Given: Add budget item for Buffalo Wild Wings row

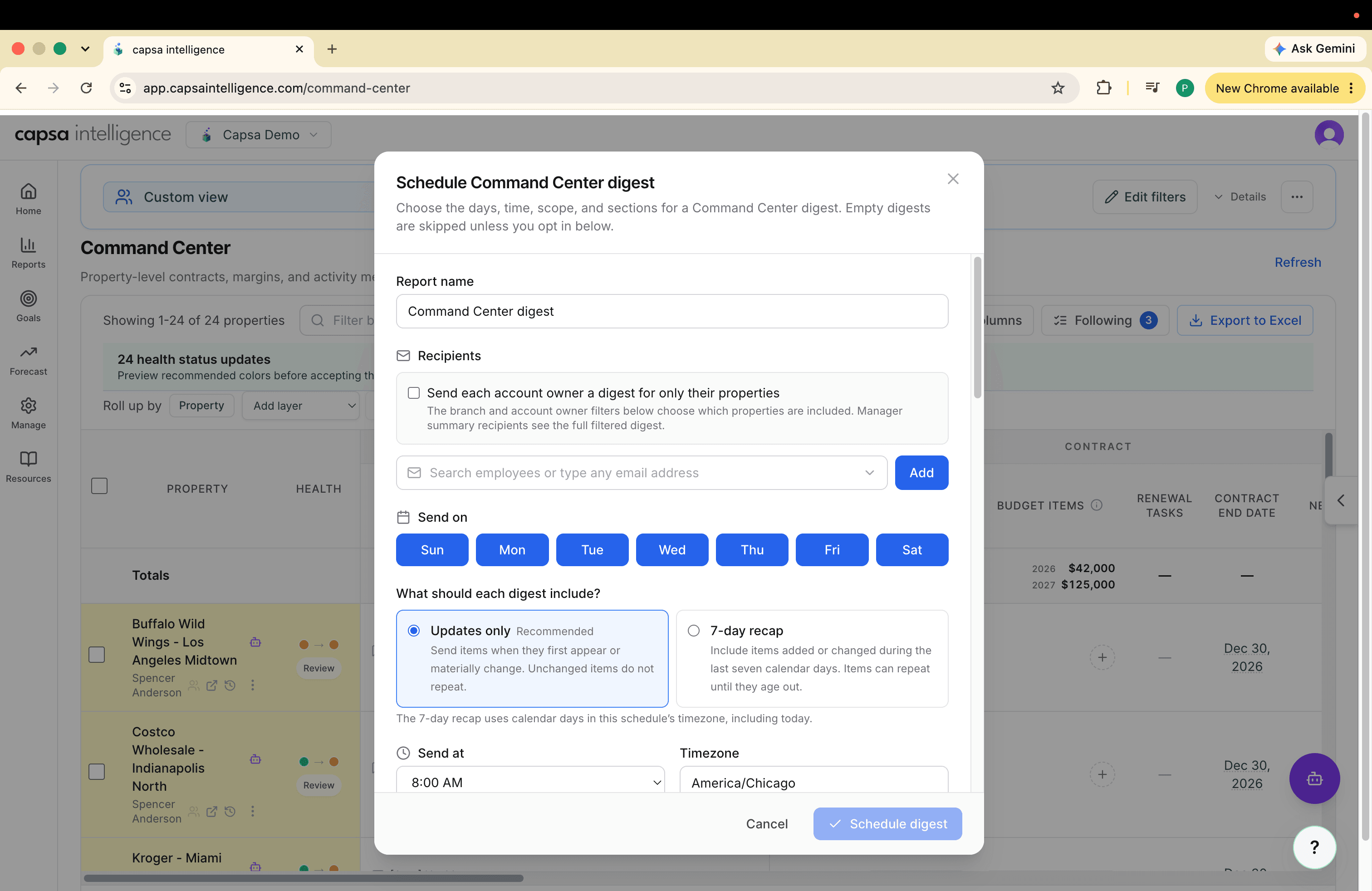Looking at the screenshot, I should [1102, 657].
